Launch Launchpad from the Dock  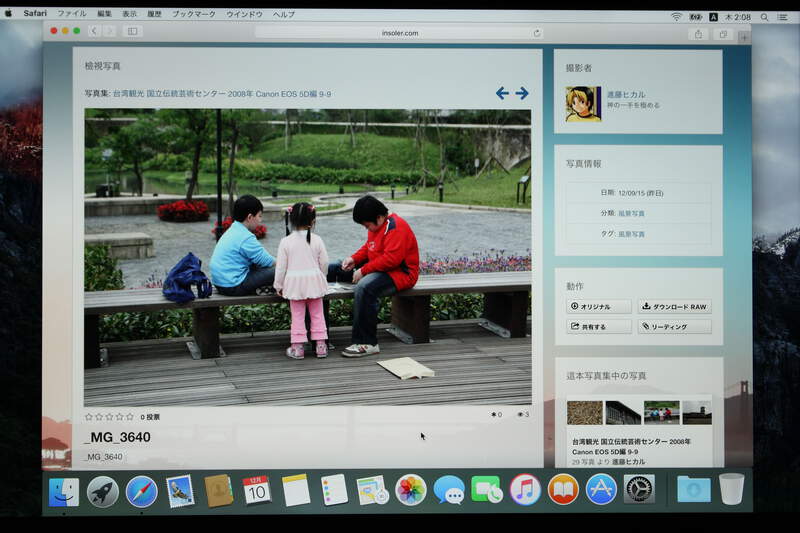[x=103, y=490]
